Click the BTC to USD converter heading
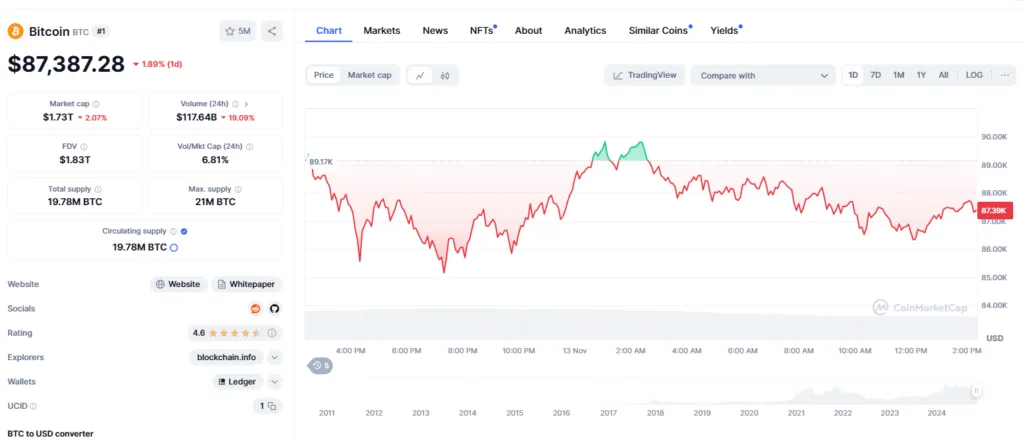This screenshot has height=442, width=1024. pyautogui.click(x=50, y=434)
